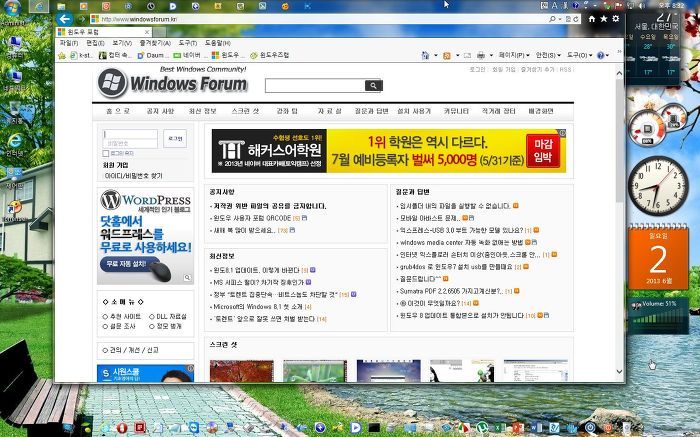
Task: Open the DLL 자료실 link
Action: click(x=171, y=316)
